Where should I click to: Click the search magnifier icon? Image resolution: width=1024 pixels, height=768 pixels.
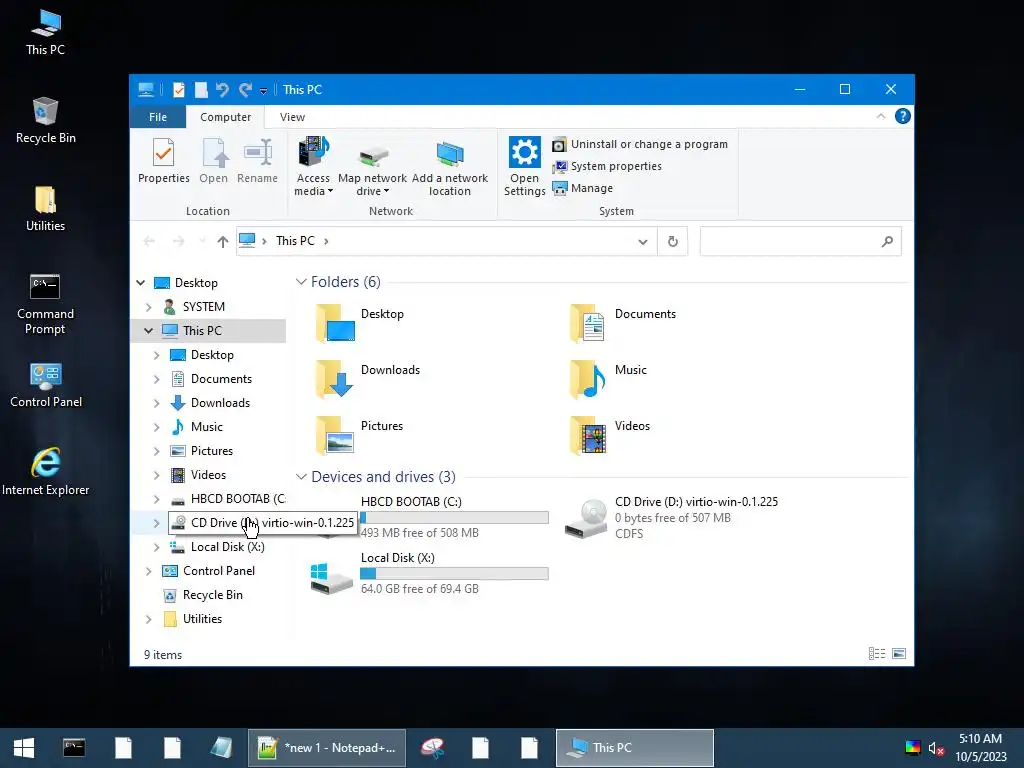[887, 242]
